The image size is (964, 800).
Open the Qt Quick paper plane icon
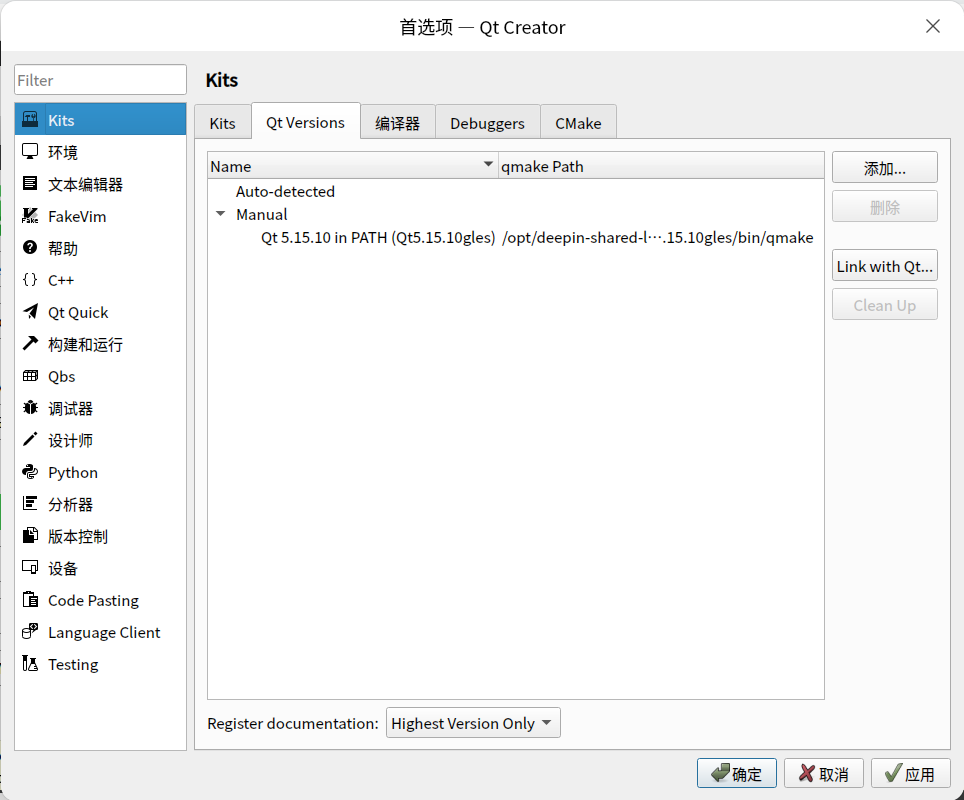point(30,311)
